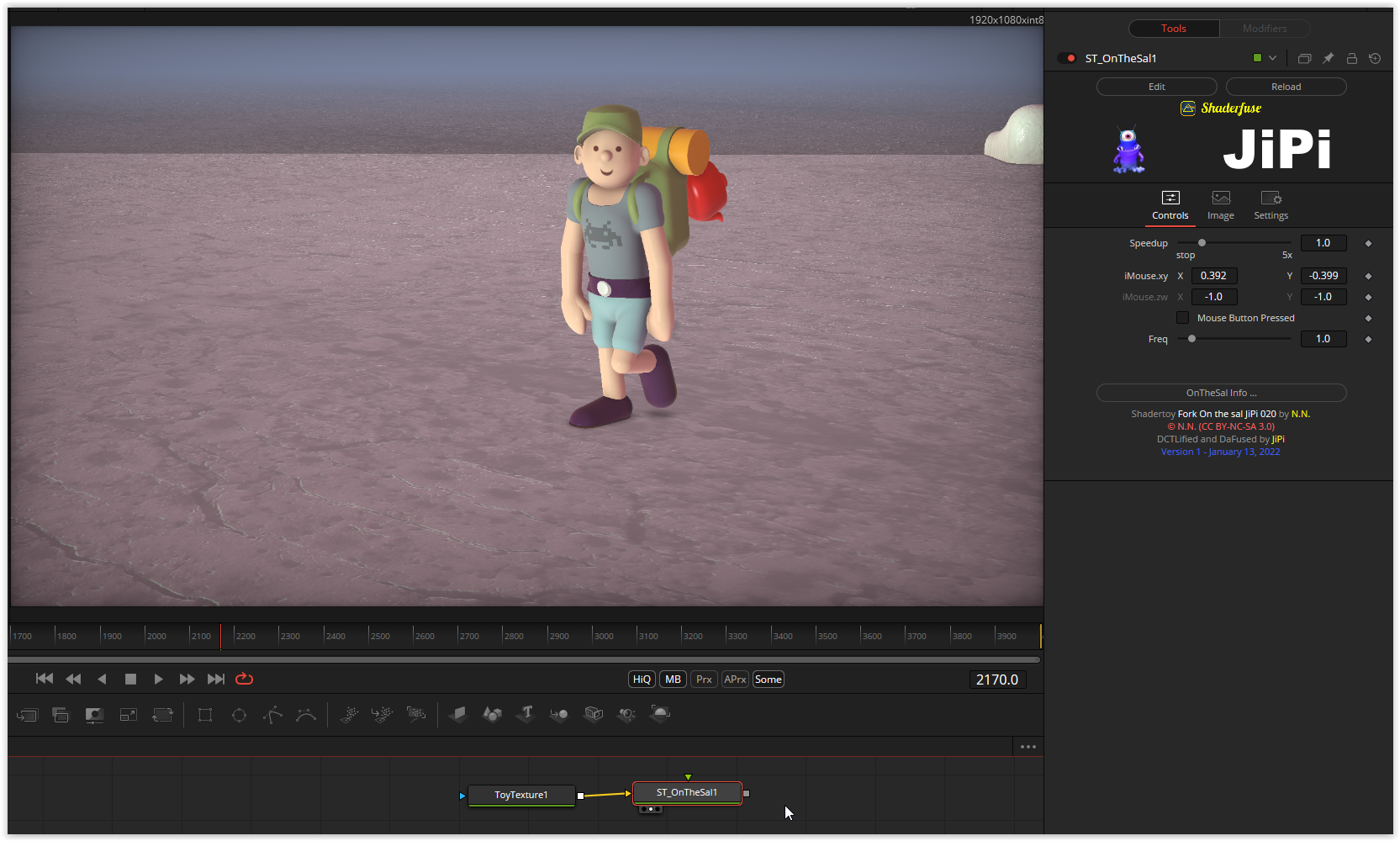Step back one frame with rewind button
This screenshot has height=841, width=1400.
74,679
